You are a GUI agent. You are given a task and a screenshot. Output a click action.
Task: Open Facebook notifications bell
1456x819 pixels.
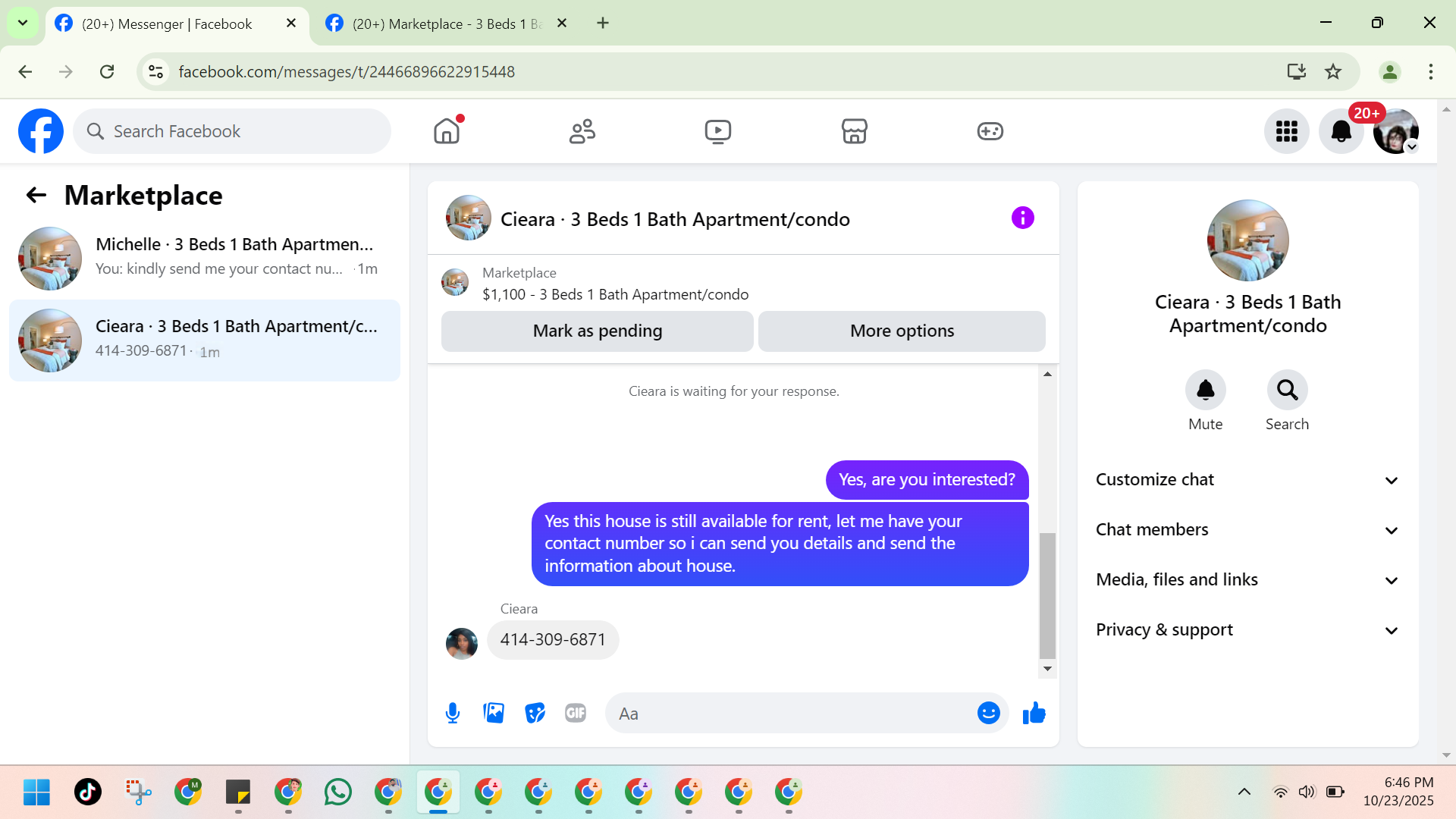coord(1341,132)
